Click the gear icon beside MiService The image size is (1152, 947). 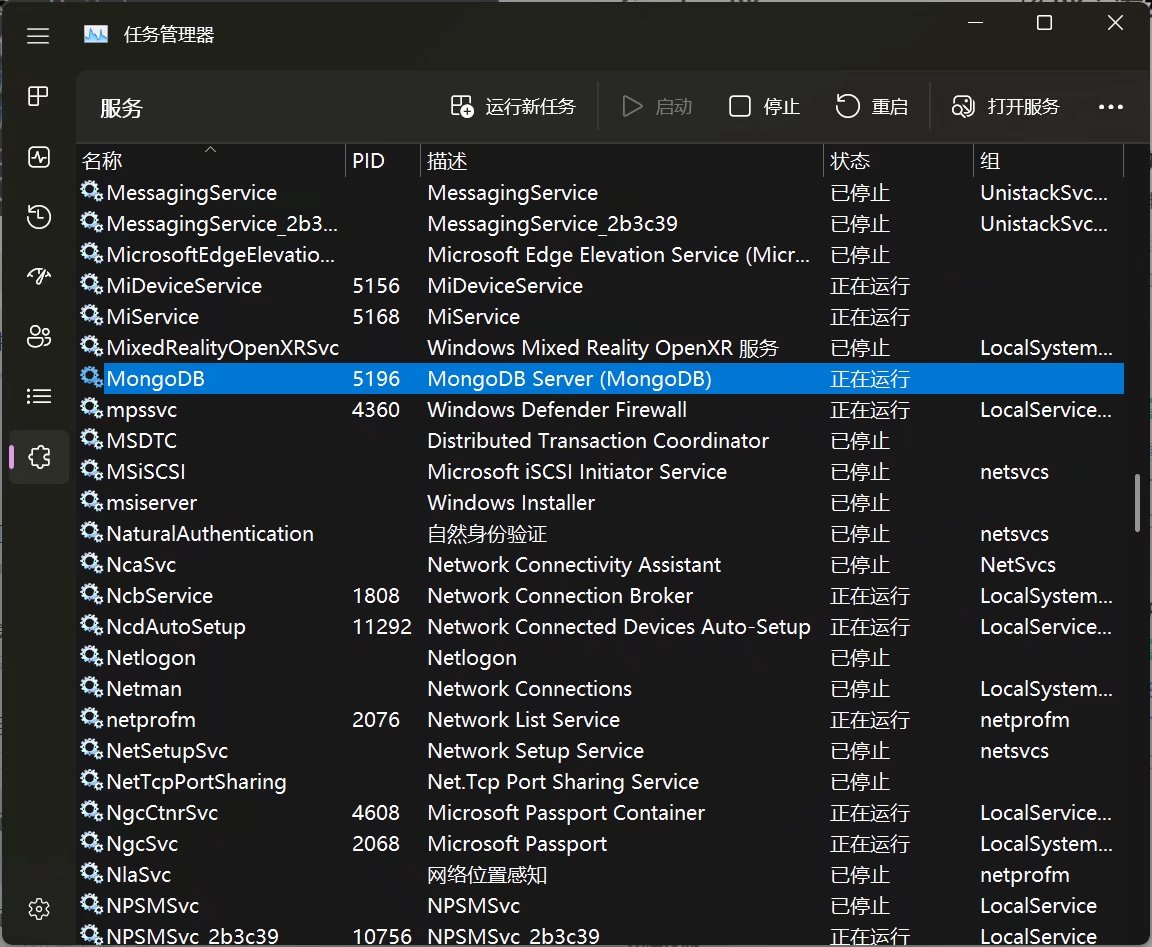91,316
